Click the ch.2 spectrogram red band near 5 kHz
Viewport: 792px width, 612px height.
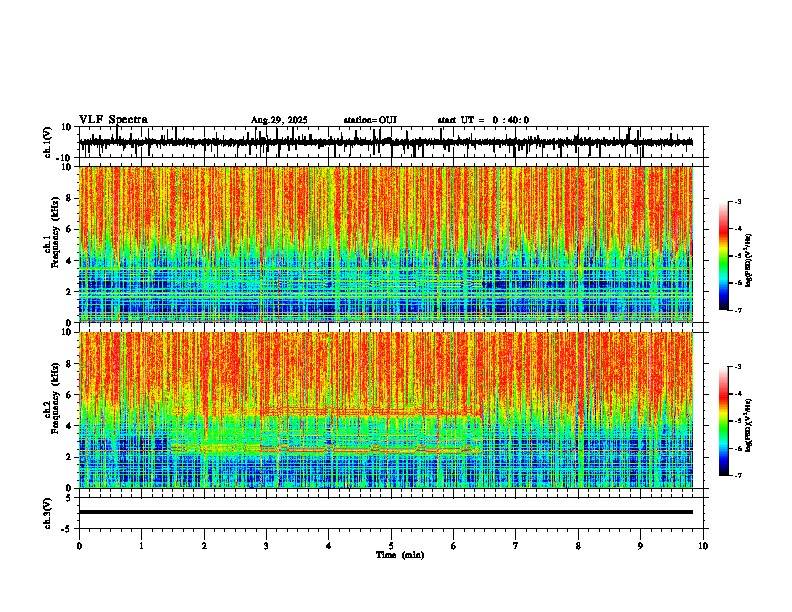[x=371, y=411]
